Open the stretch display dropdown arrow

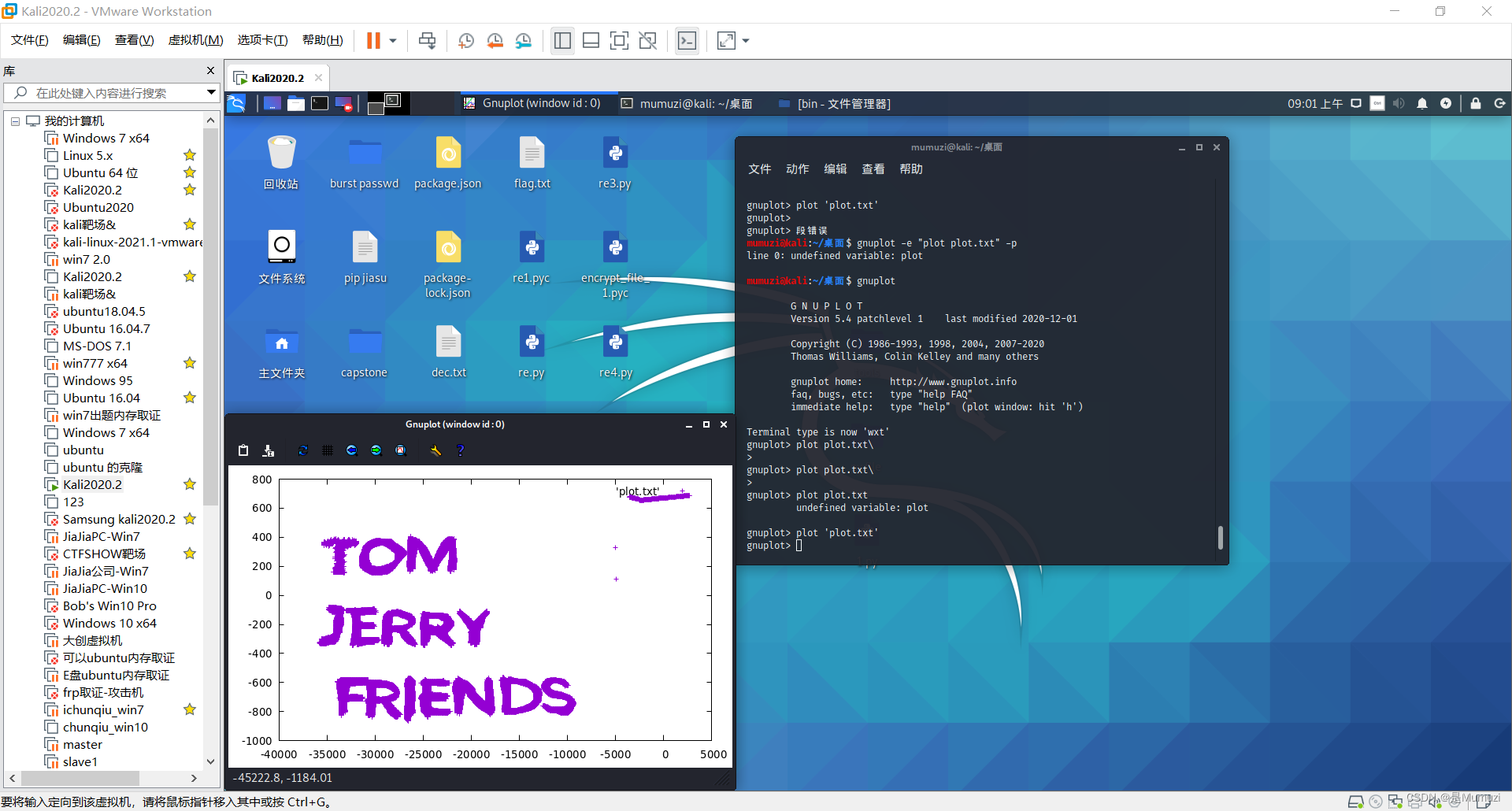(x=746, y=41)
